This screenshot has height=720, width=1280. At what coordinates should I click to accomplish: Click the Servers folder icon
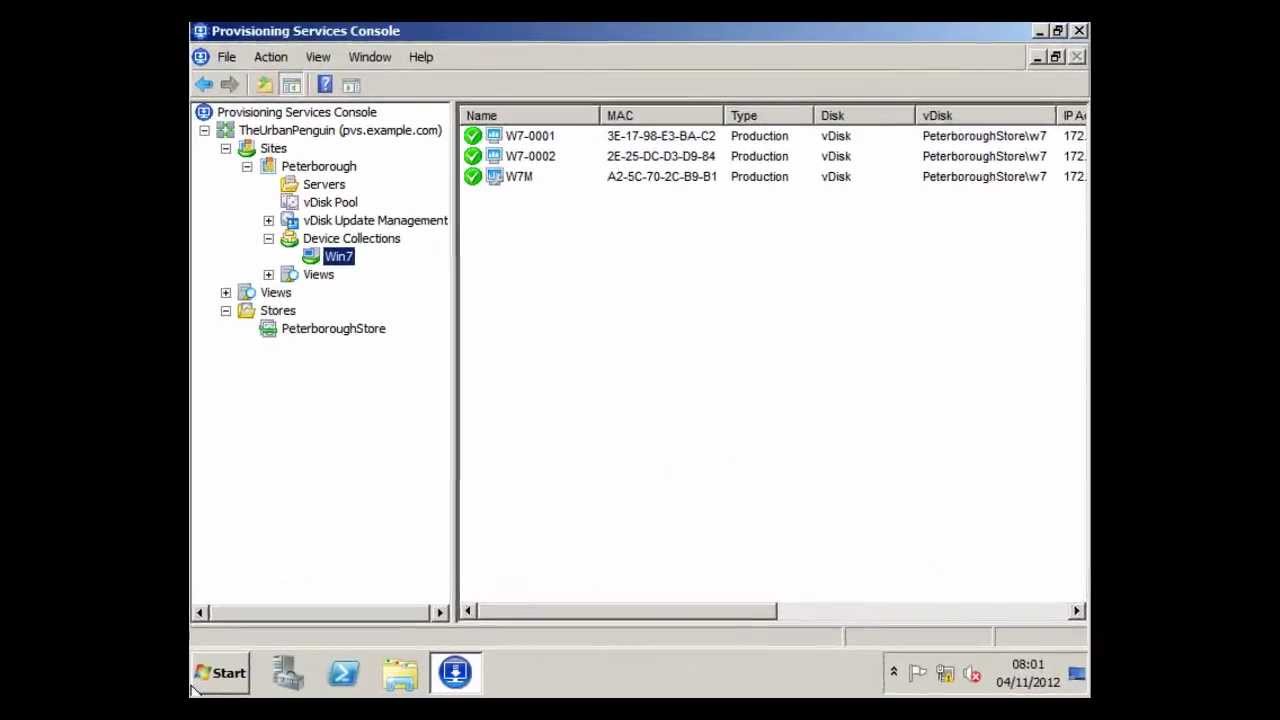click(x=290, y=184)
